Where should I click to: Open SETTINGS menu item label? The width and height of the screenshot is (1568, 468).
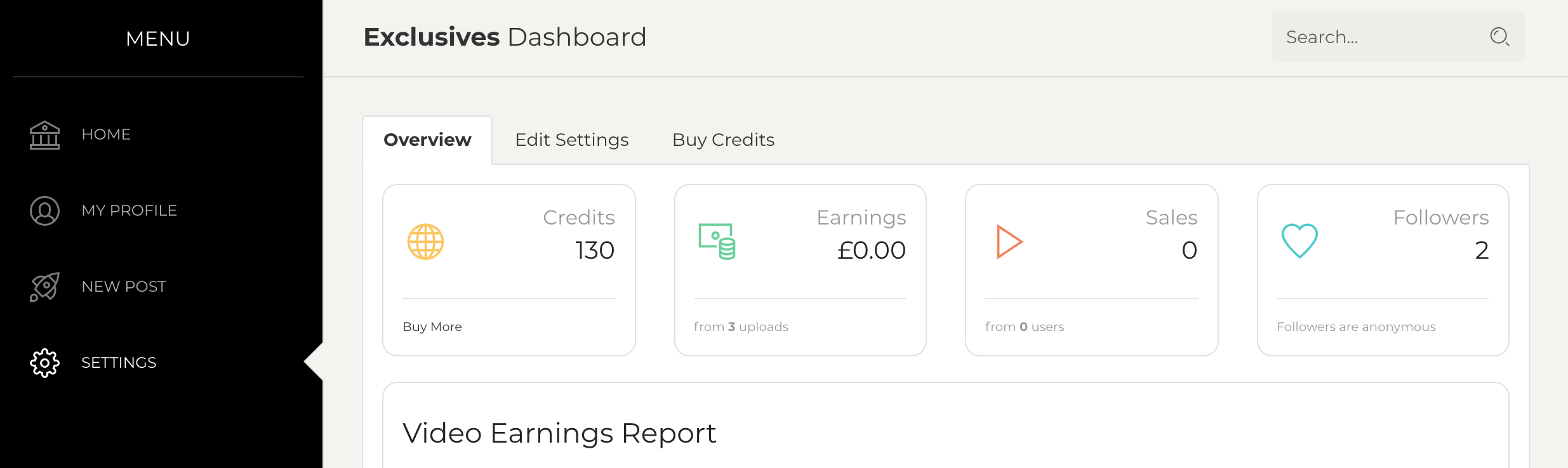click(x=119, y=363)
